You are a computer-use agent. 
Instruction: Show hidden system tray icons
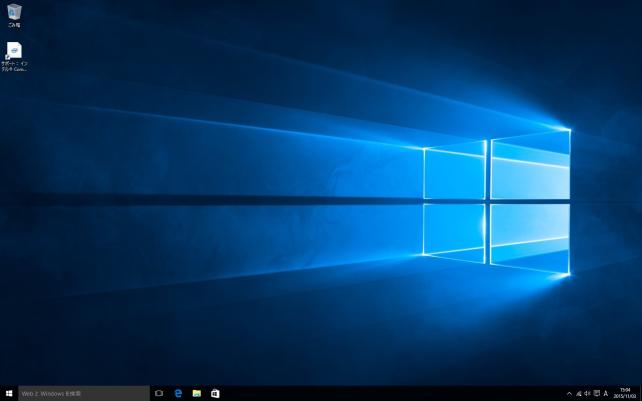569,394
